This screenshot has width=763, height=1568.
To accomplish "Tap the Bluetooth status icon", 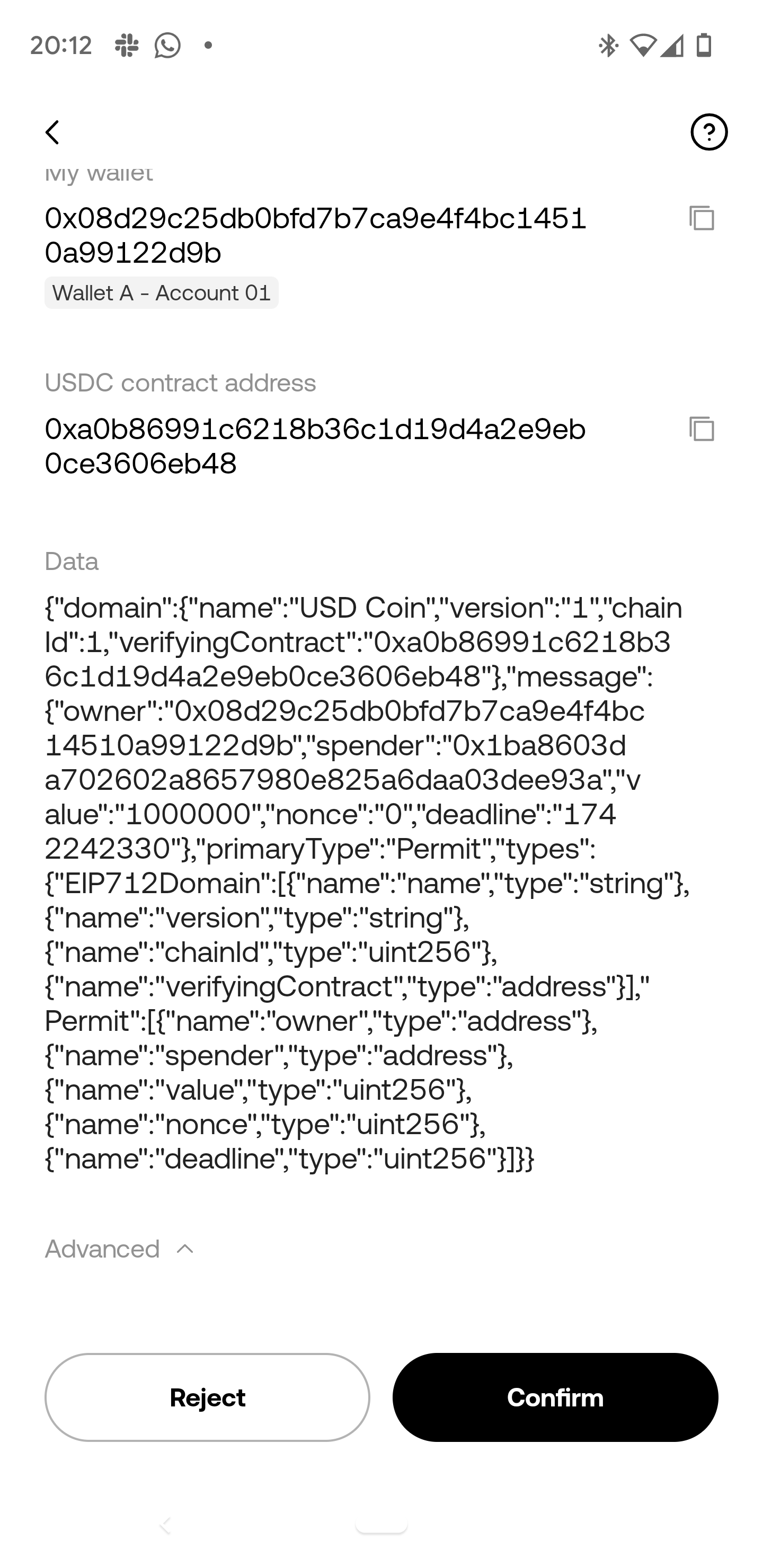I will coord(608,46).
